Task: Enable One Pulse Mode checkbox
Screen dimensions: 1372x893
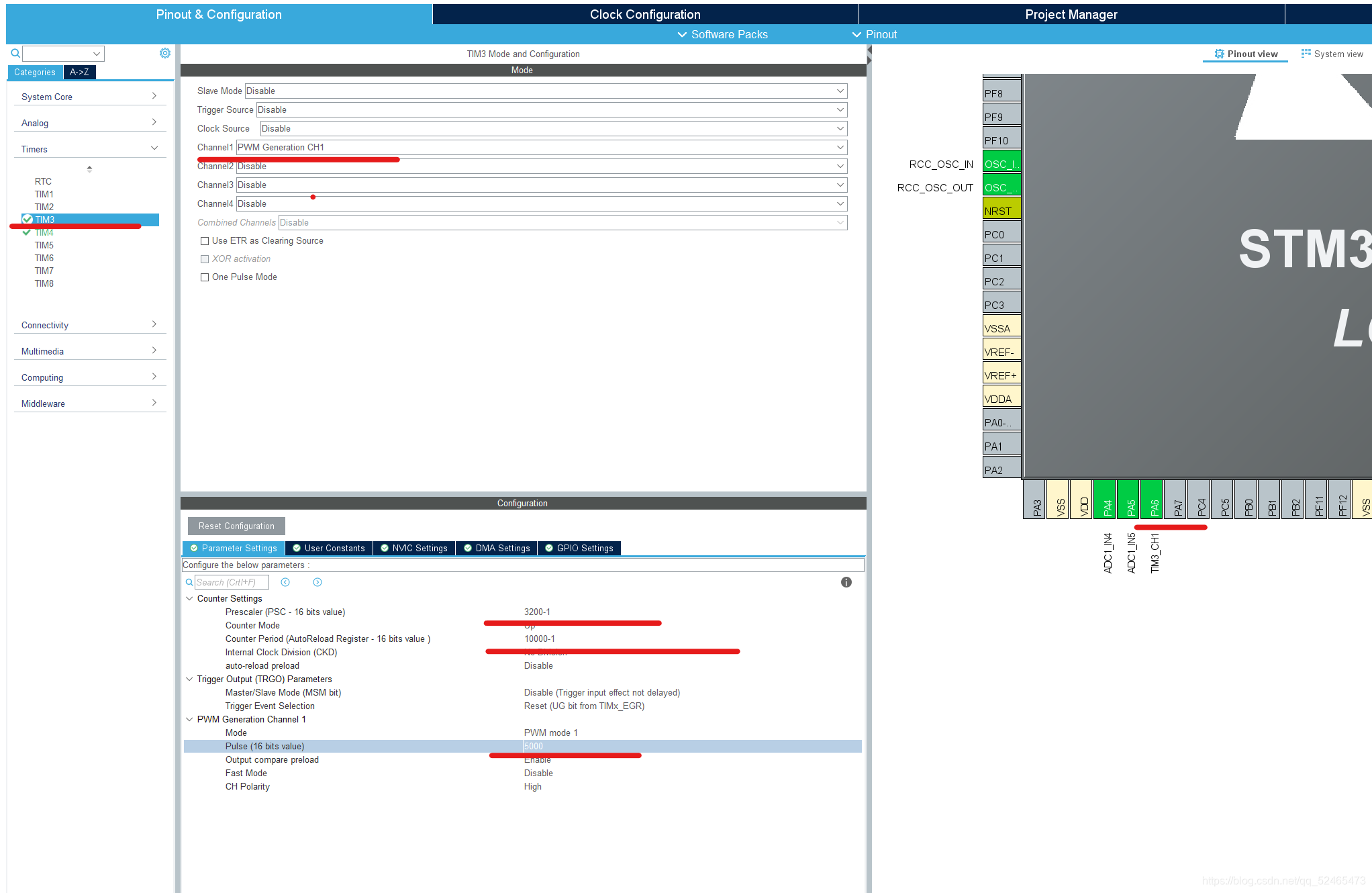Action: coord(205,277)
